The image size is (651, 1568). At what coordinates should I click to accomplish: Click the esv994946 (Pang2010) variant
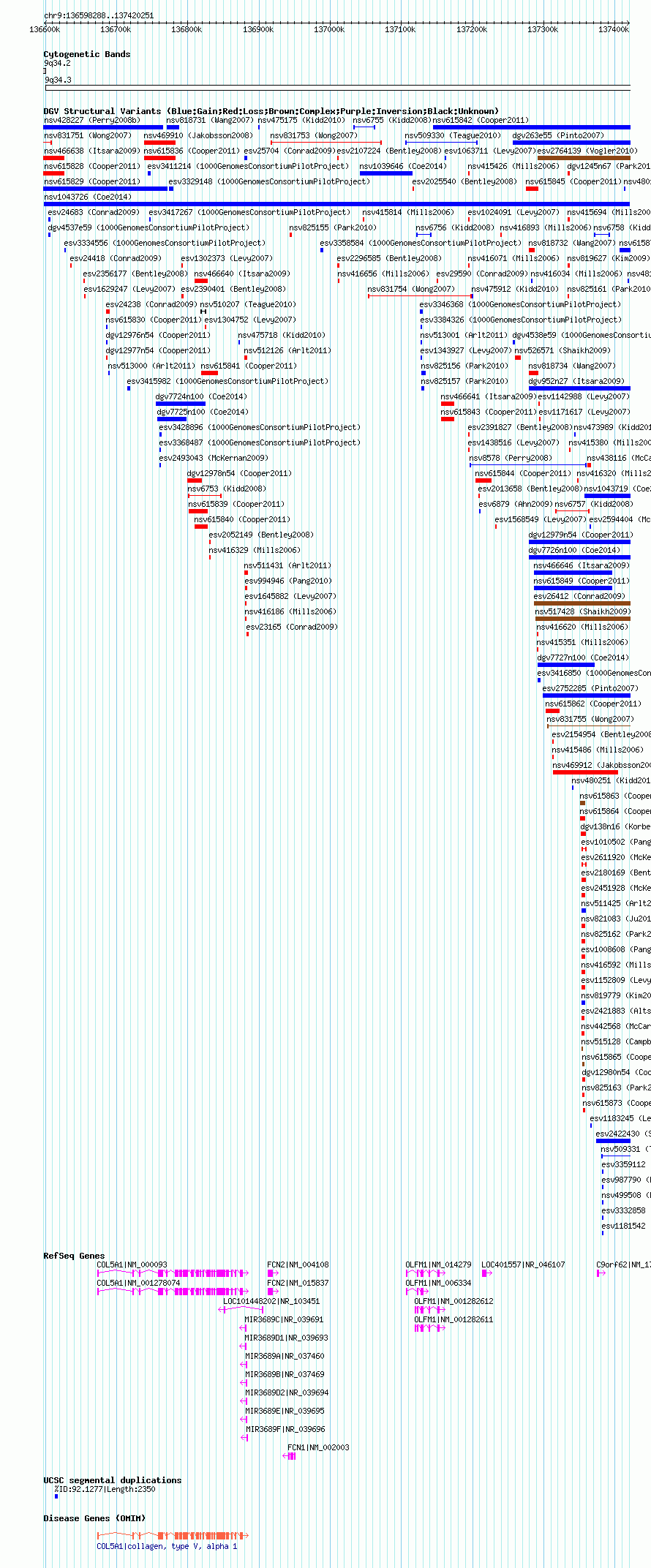pos(287,581)
